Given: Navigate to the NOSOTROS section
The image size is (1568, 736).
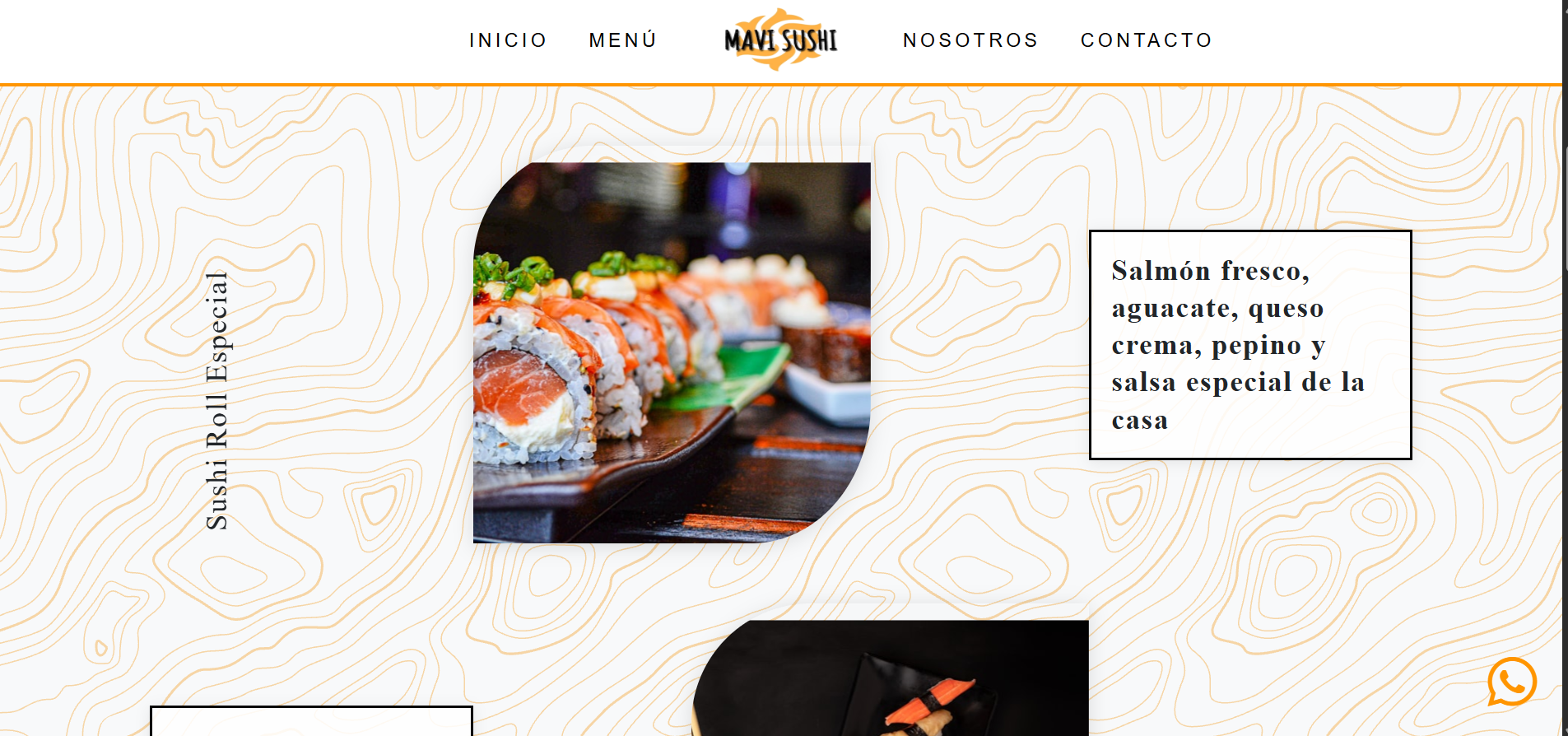Looking at the screenshot, I should tap(970, 40).
